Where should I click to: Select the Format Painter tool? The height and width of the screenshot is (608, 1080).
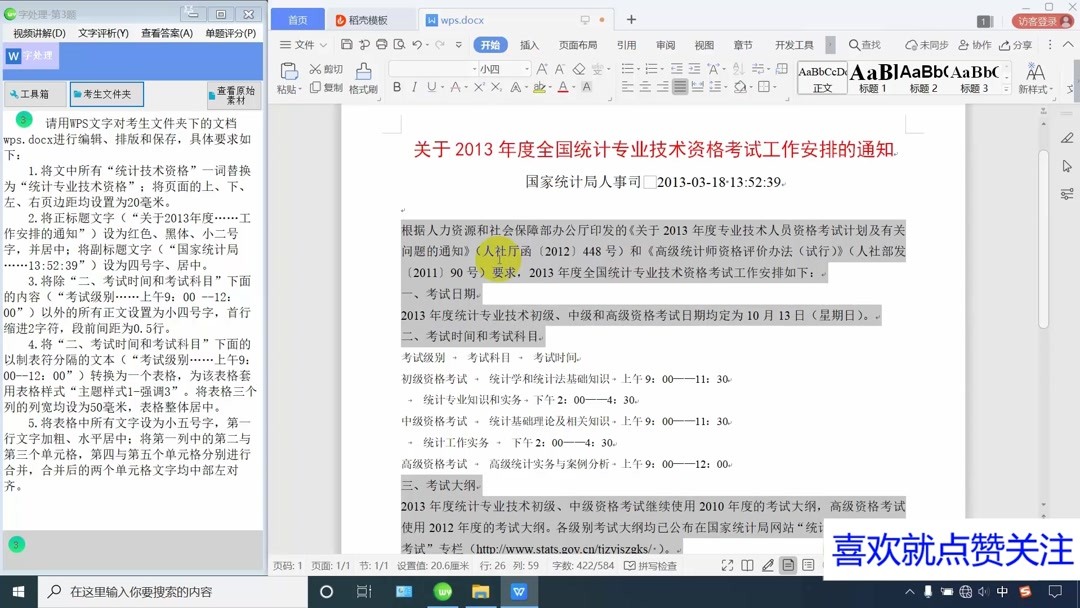point(363,78)
